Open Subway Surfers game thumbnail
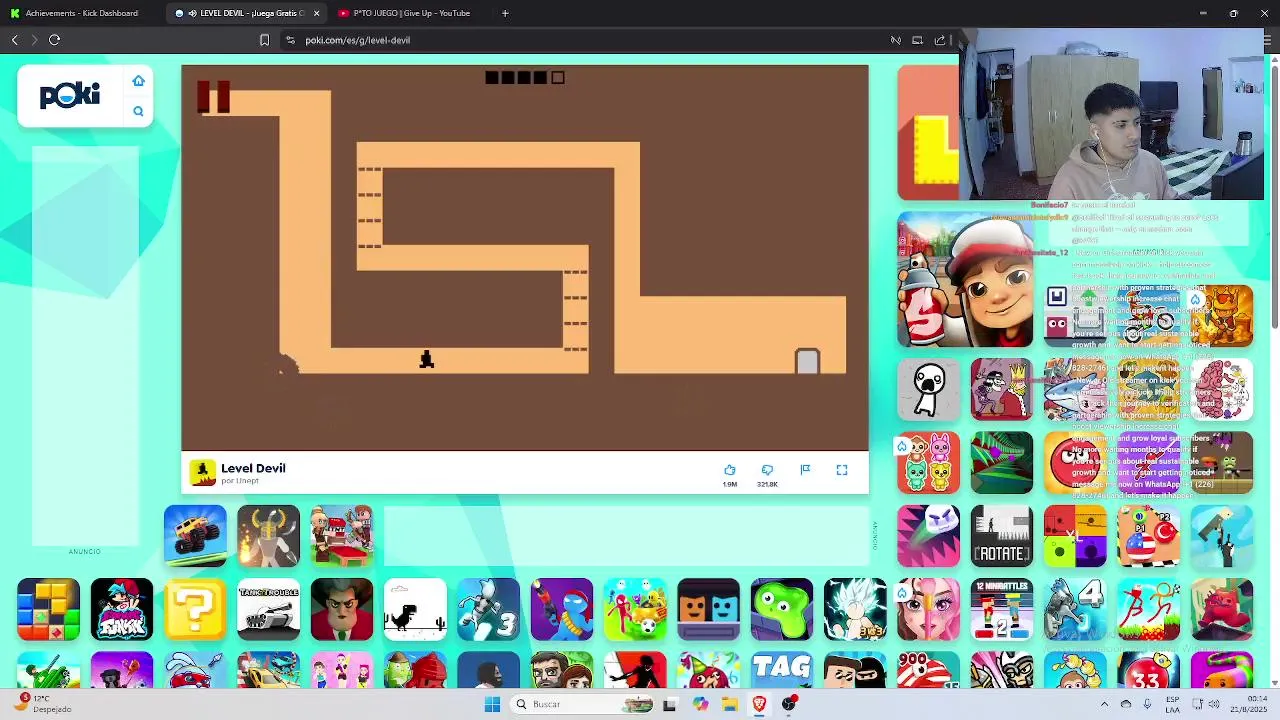The image size is (1280, 720). pyautogui.click(x=965, y=279)
